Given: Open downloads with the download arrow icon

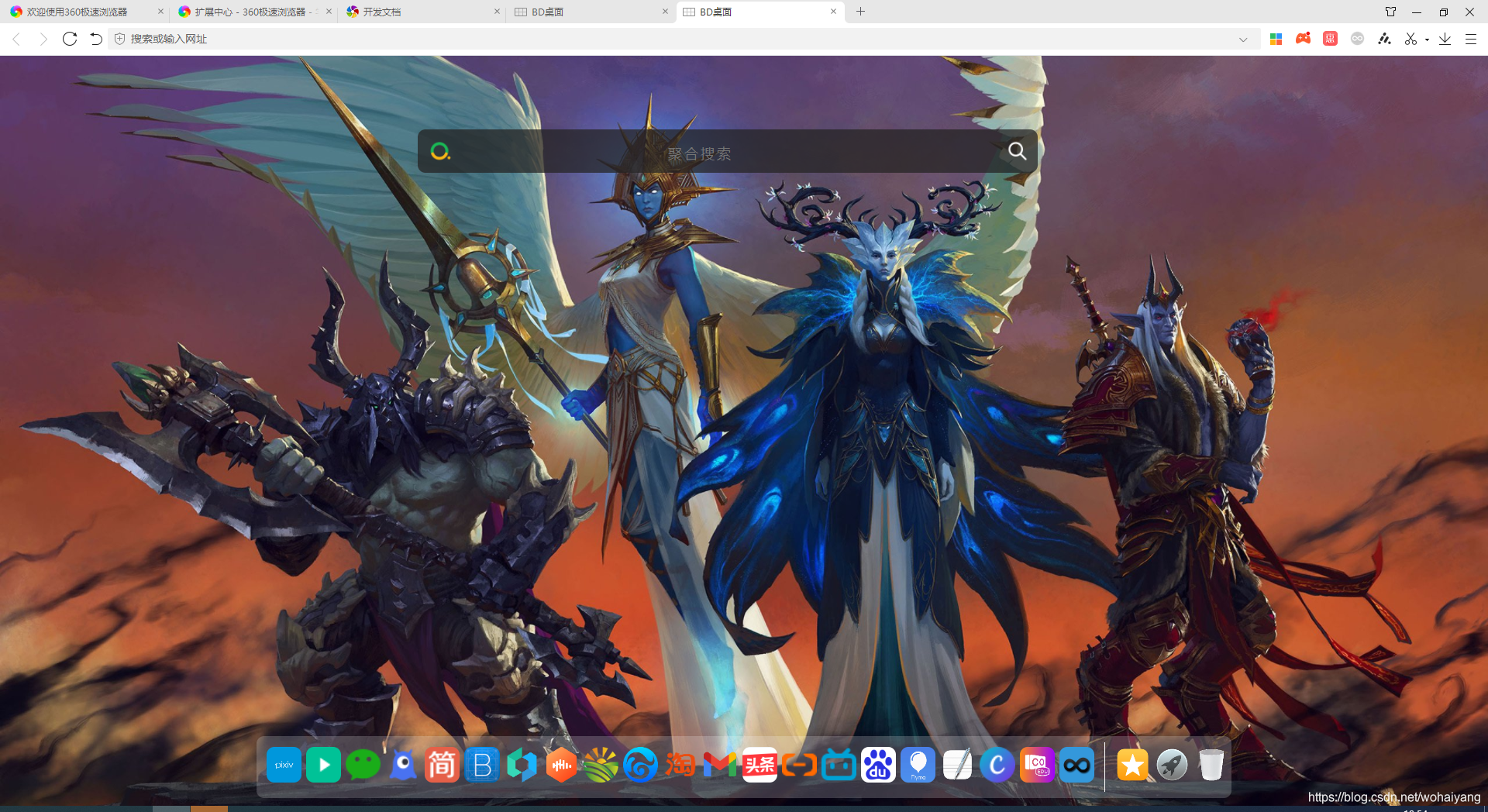Looking at the screenshot, I should click(1445, 39).
